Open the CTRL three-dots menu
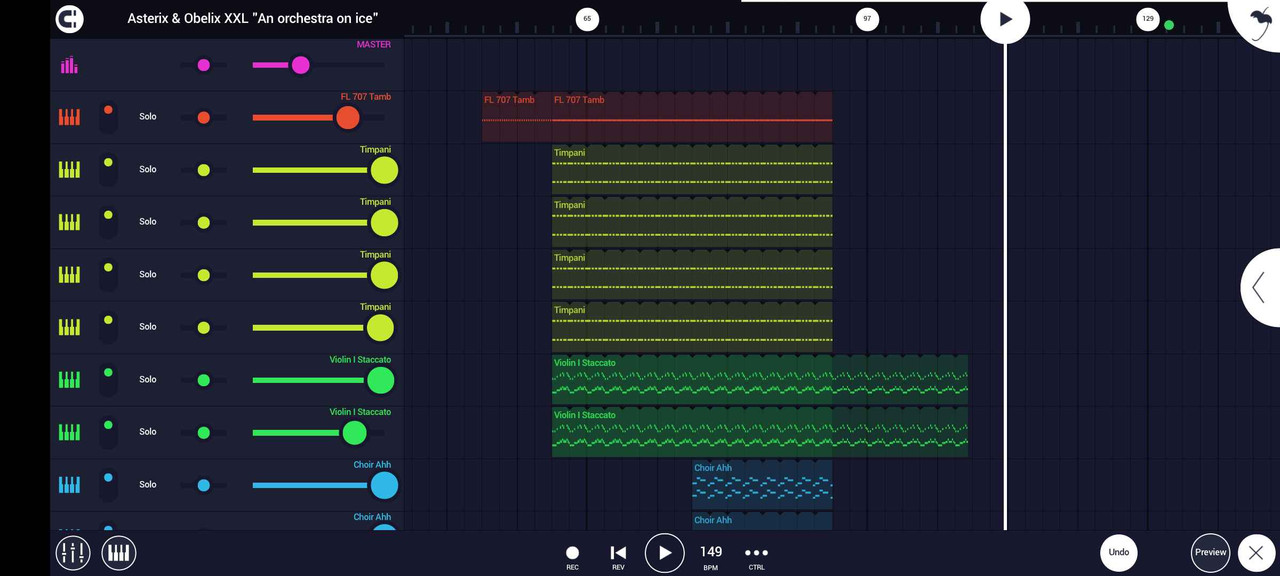This screenshot has width=1280, height=576. [x=756, y=557]
